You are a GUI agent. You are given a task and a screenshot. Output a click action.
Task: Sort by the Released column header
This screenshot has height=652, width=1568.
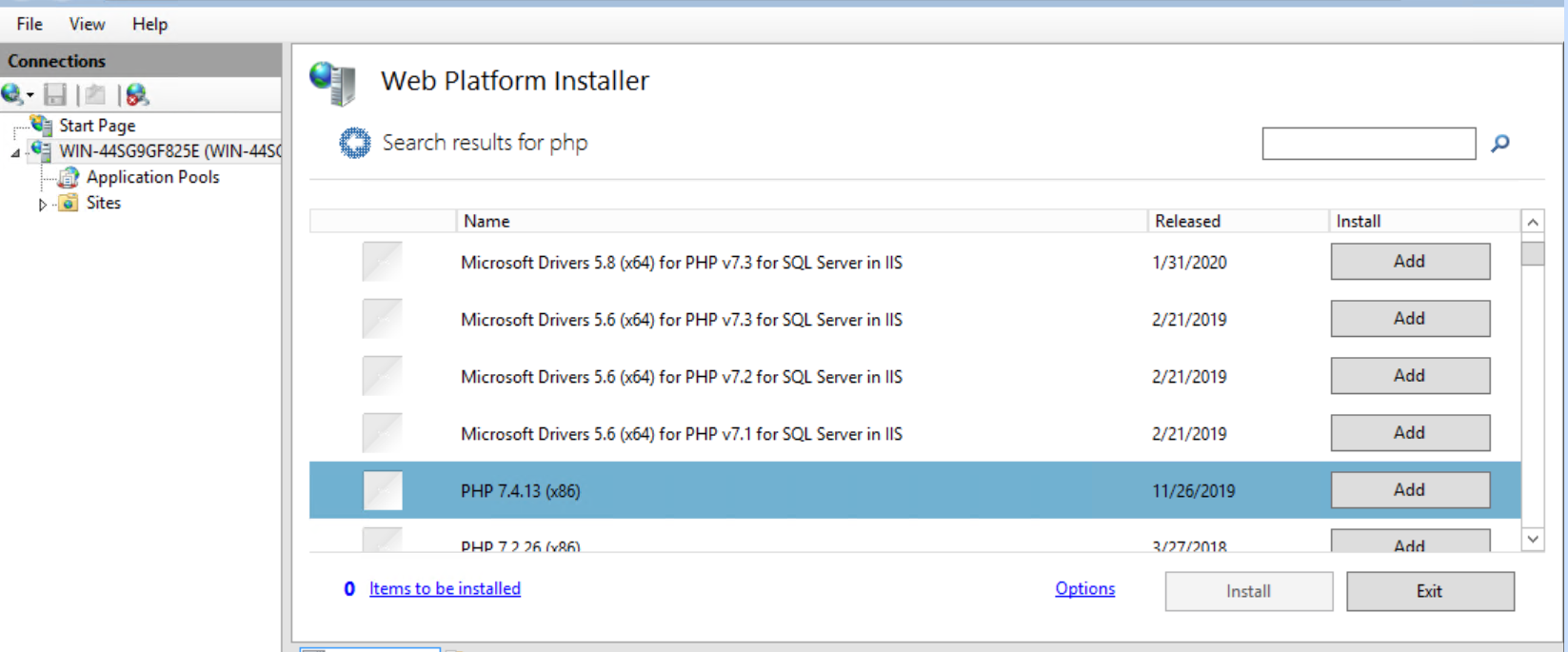click(1238, 221)
